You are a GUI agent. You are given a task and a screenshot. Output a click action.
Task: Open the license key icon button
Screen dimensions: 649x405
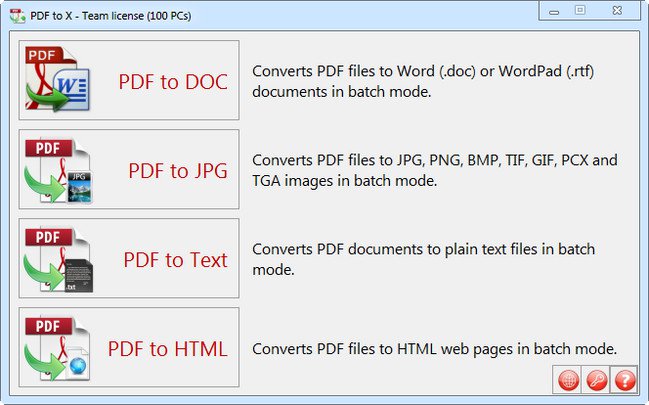tap(596, 380)
